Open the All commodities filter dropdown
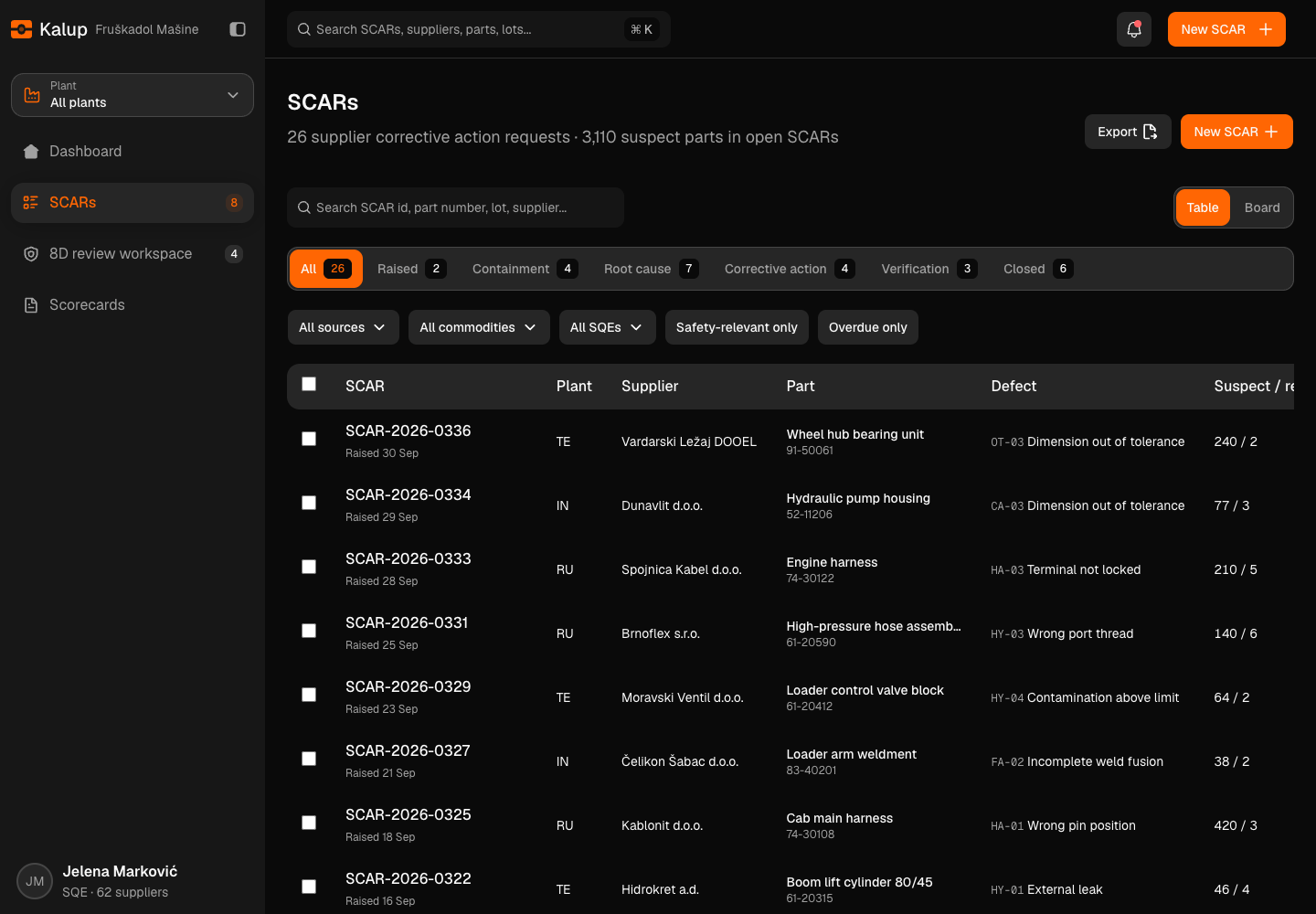Image resolution: width=1316 pixels, height=914 pixels. click(x=479, y=327)
